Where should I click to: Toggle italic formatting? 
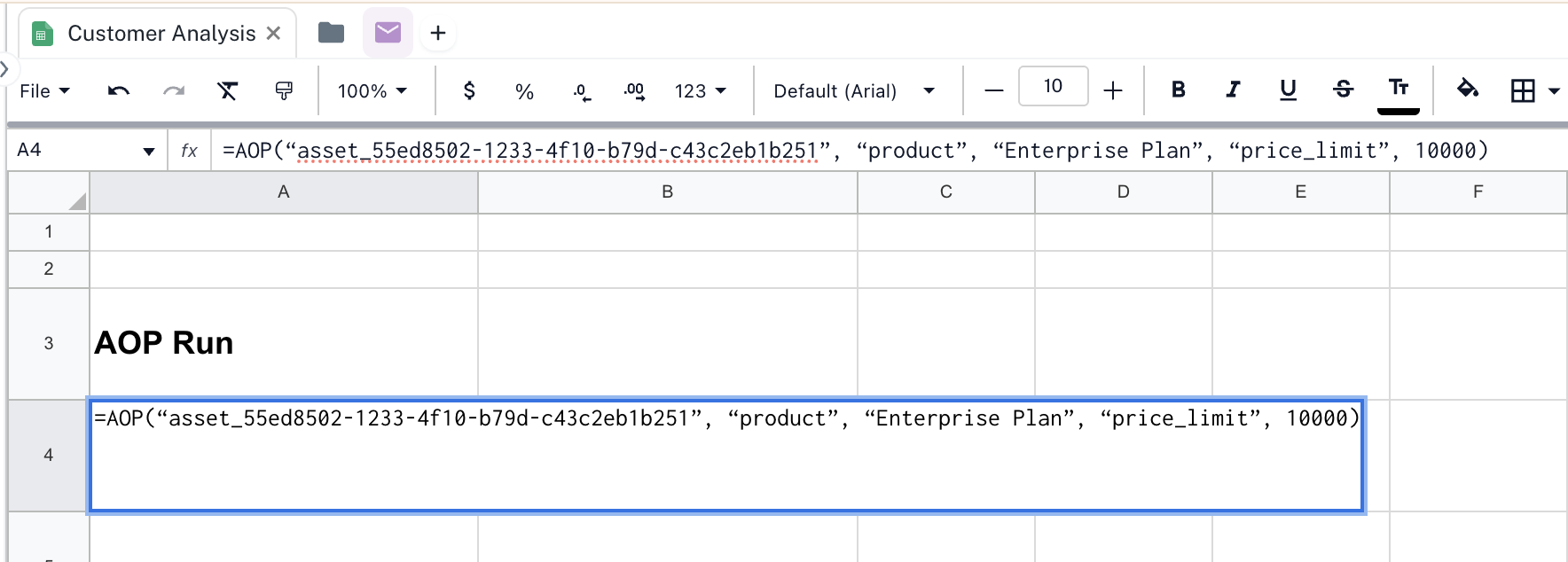tap(1233, 90)
